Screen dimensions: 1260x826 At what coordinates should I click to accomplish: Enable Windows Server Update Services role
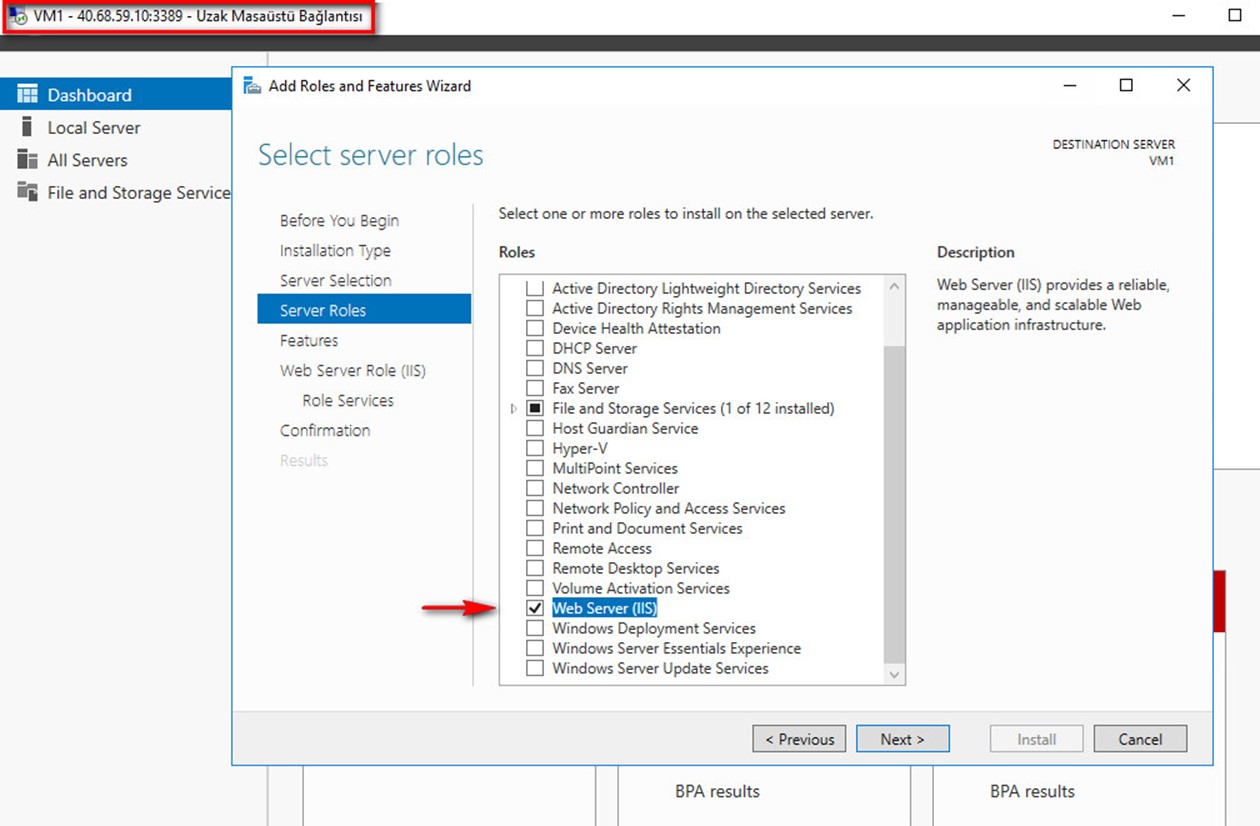point(535,668)
